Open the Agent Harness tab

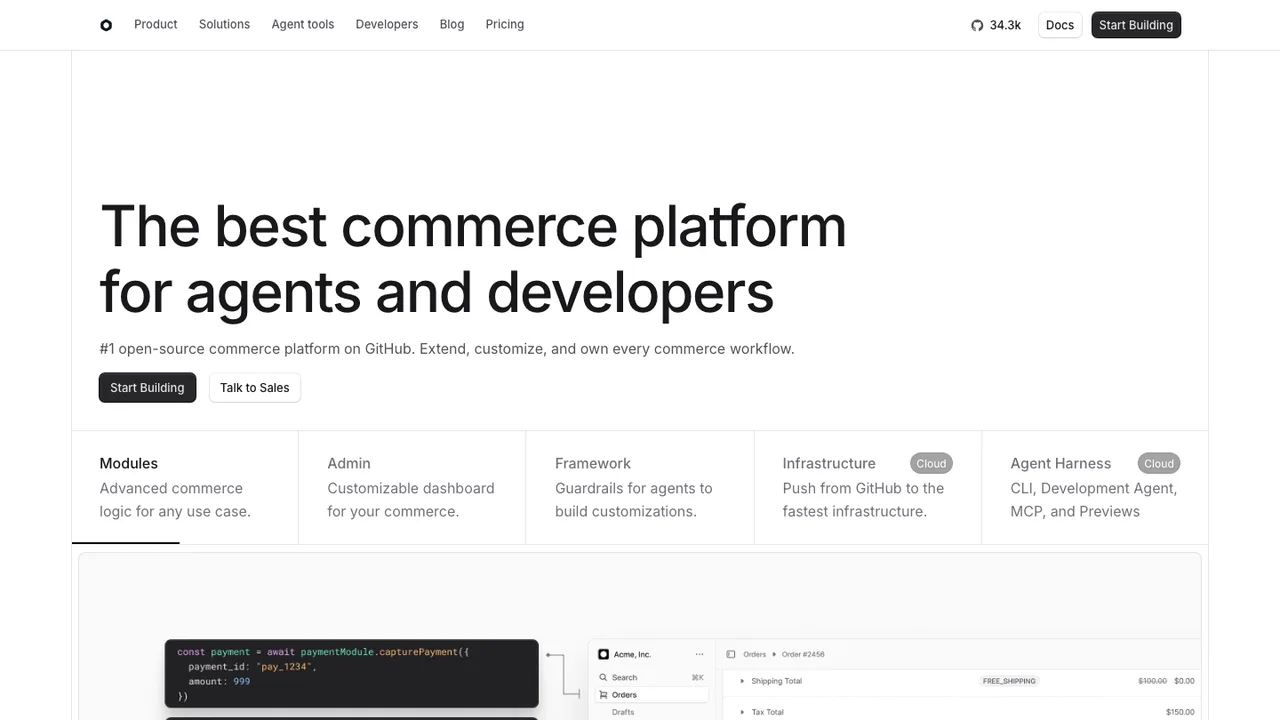(x=1095, y=487)
